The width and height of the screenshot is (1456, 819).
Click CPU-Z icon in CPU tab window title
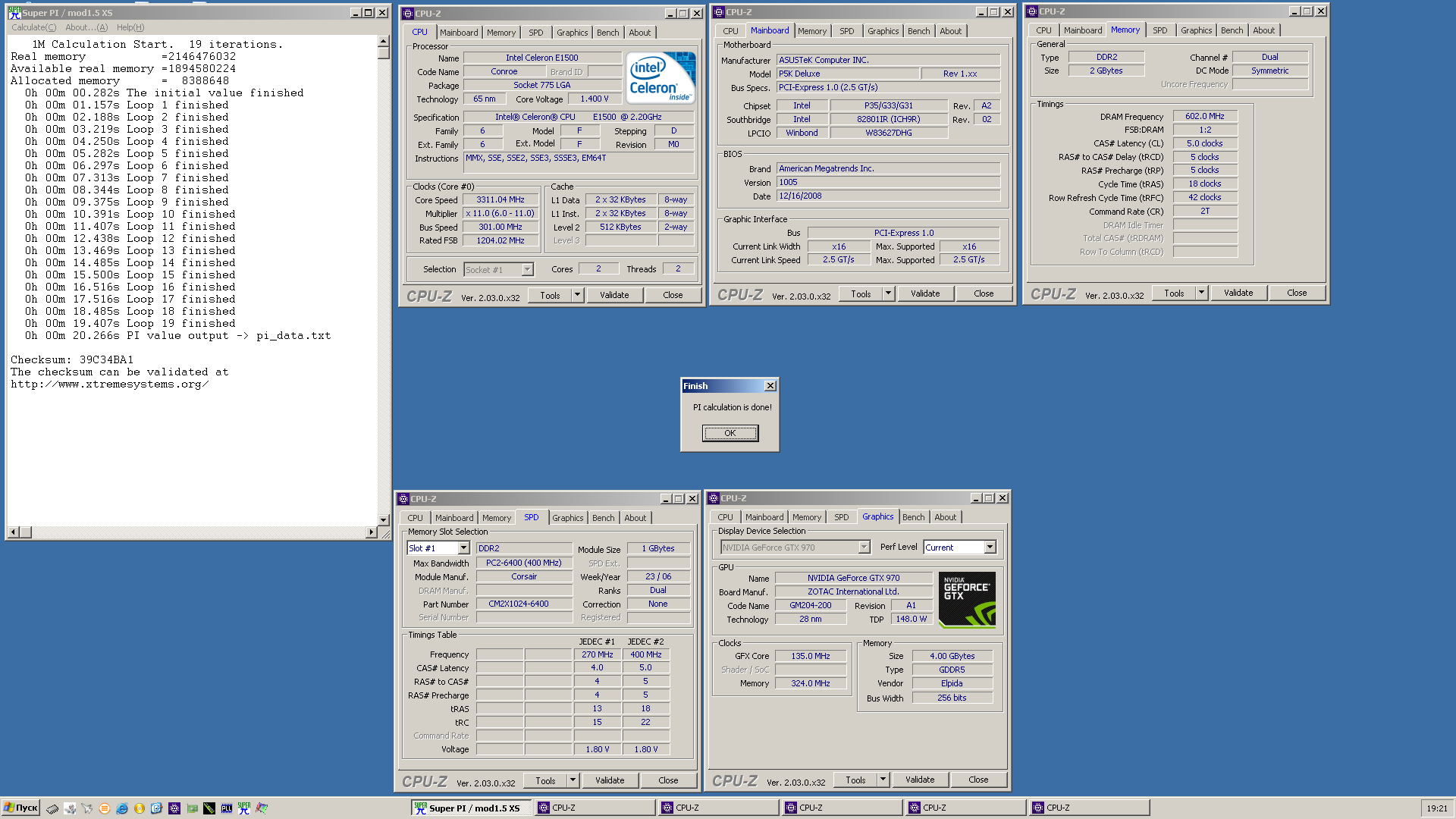click(408, 14)
